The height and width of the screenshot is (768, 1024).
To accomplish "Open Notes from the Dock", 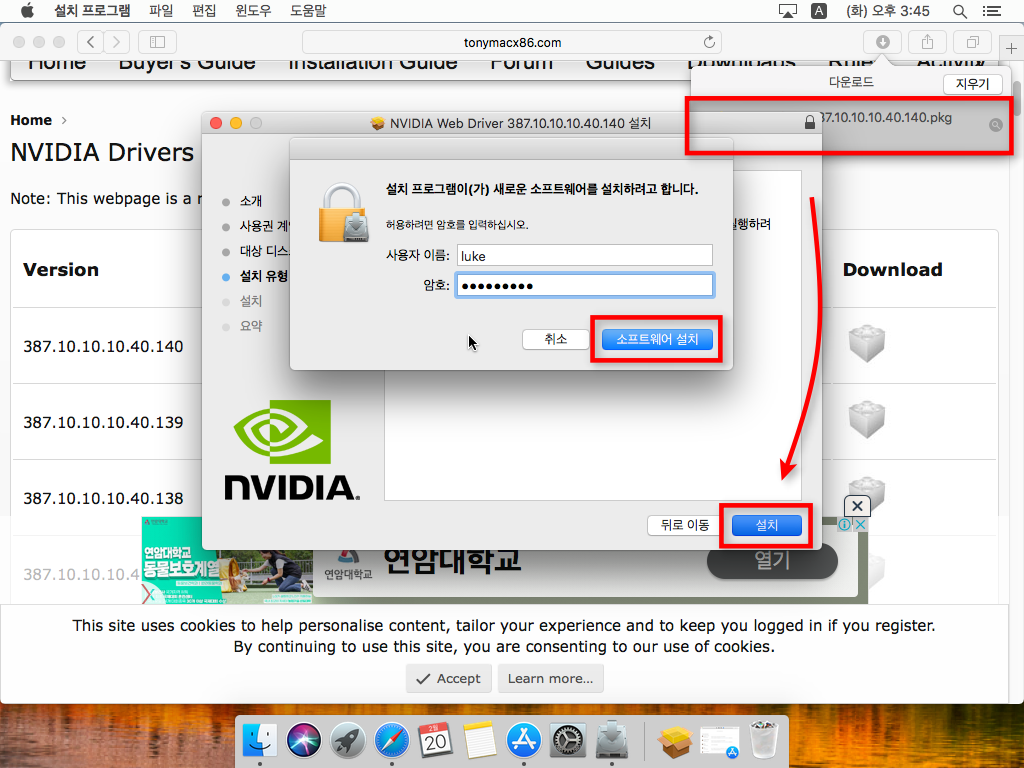I will (479, 741).
